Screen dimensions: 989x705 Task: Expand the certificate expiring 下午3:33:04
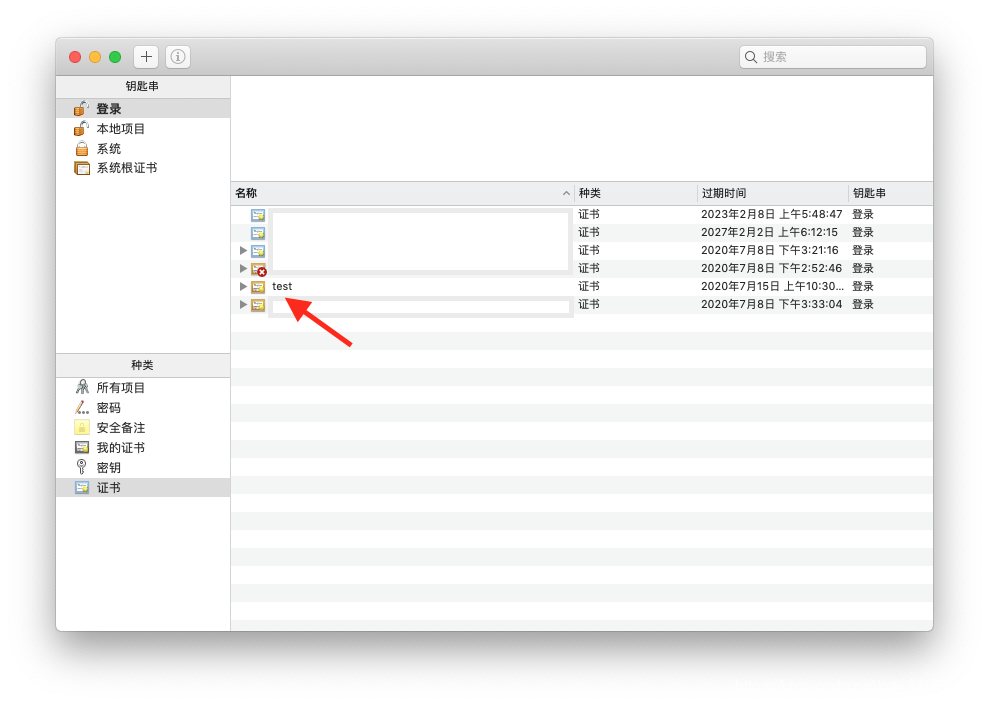coord(243,305)
